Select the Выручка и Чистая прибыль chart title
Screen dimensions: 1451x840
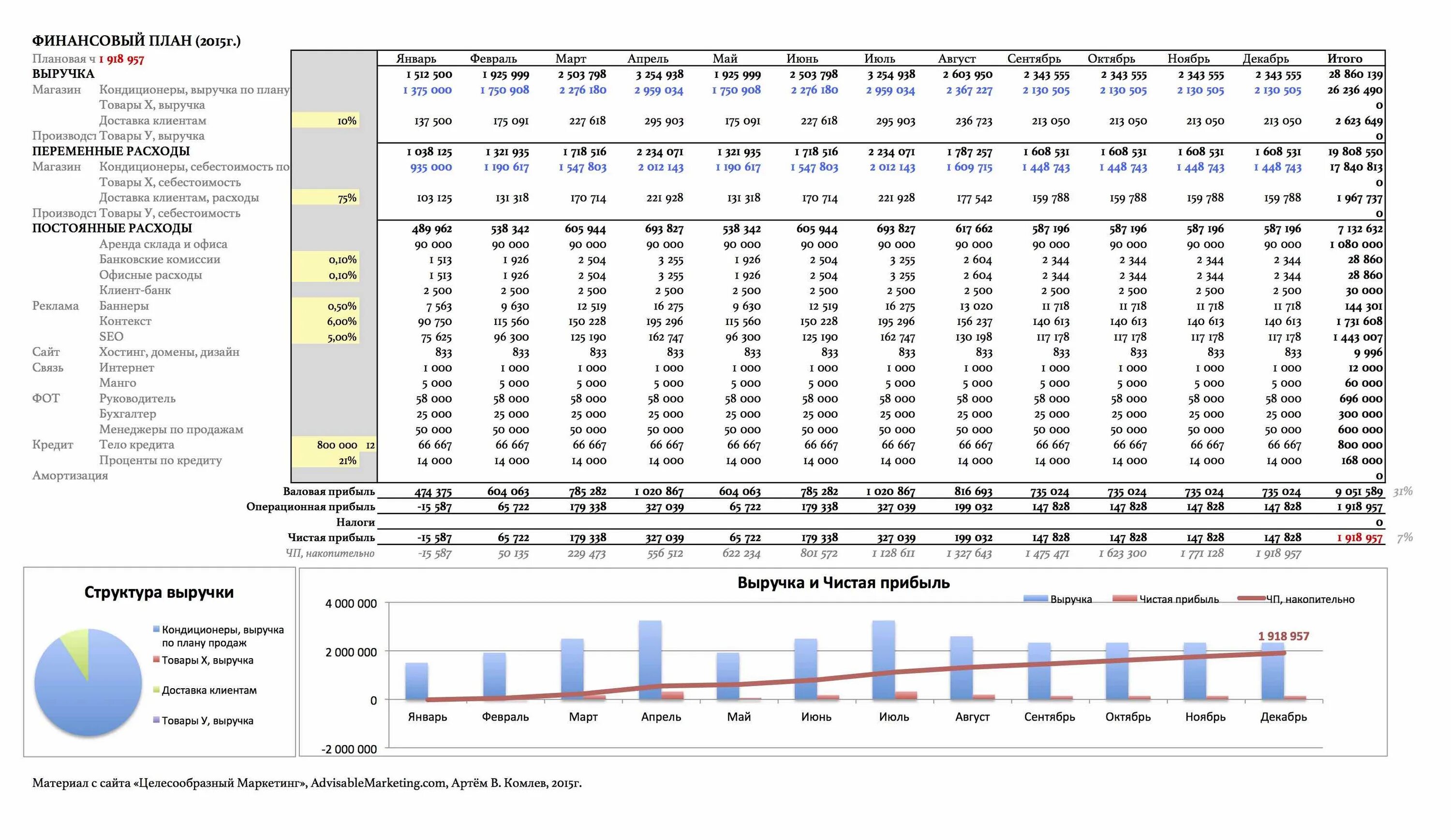[x=844, y=583]
